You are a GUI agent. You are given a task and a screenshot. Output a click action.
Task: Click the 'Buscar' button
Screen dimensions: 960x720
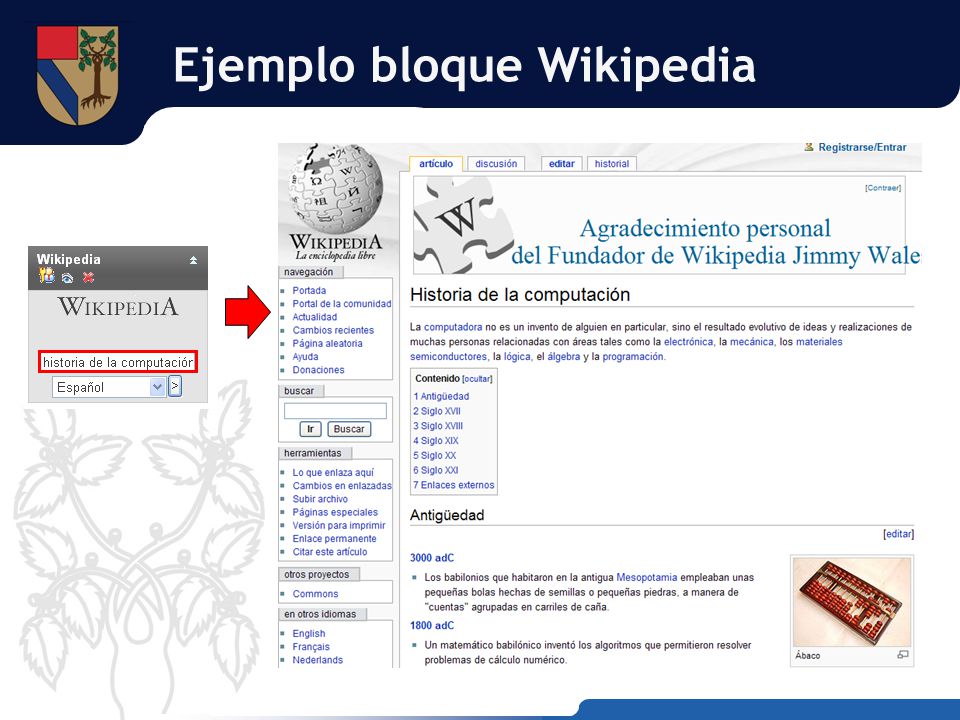[x=349, y=429]
